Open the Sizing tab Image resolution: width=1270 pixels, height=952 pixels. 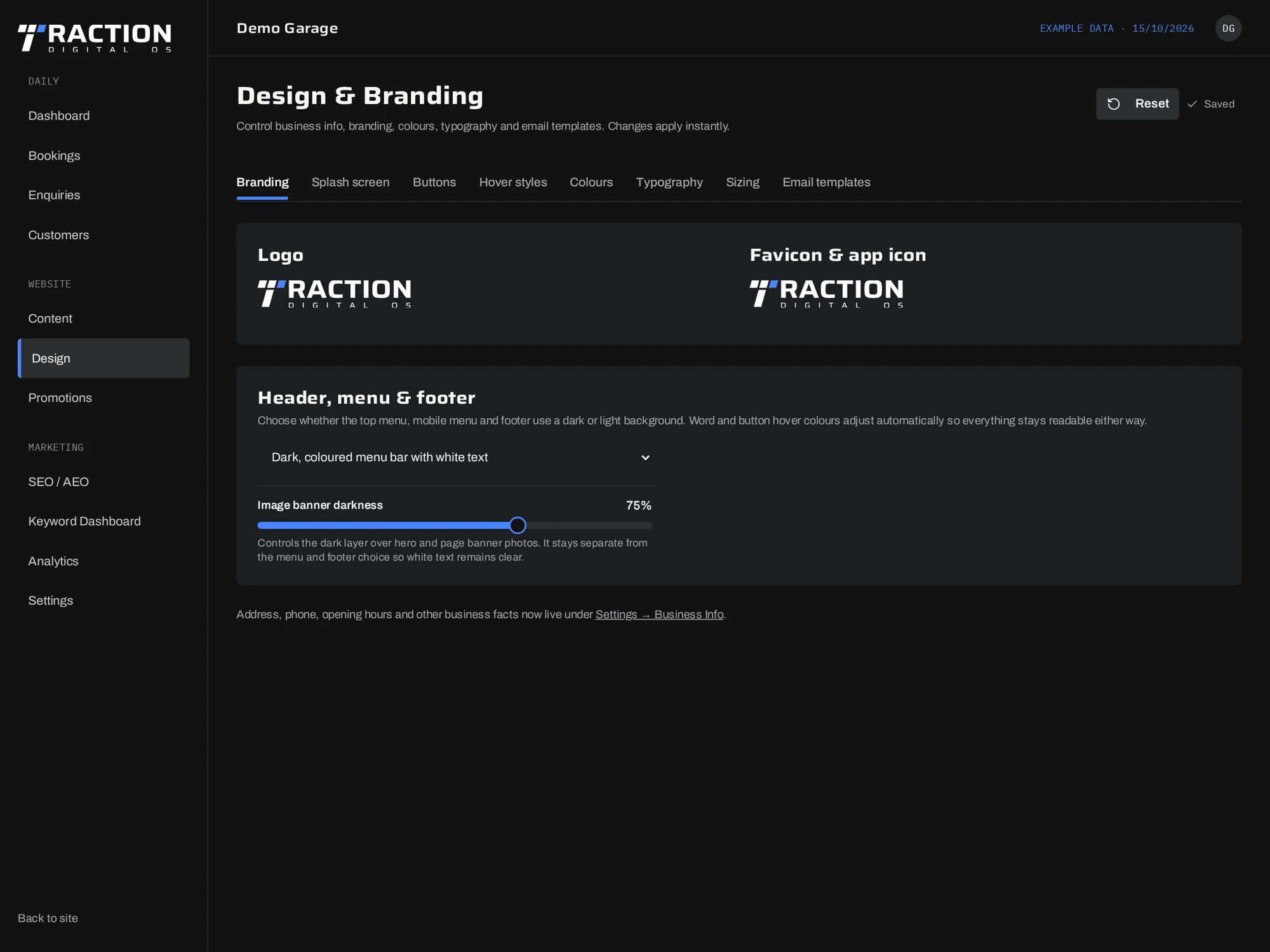point(742,182)
